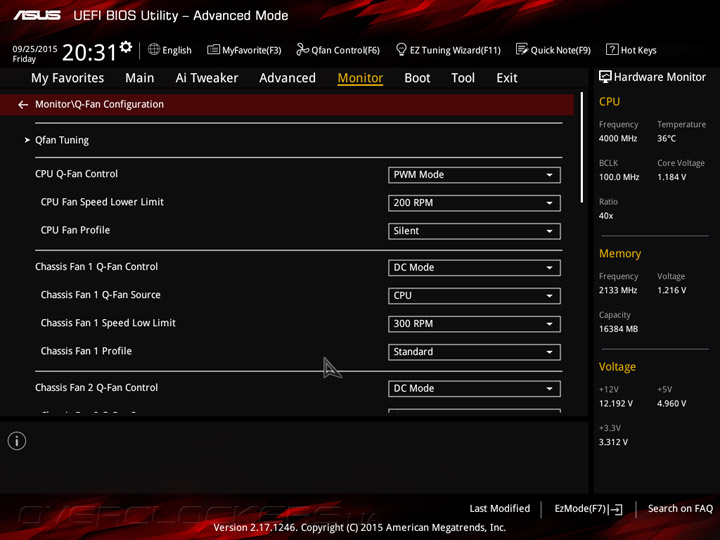The width and height of the screenshot is (720, 540).
Task: Click the info icon at bottom left
Action: [17, 441]
